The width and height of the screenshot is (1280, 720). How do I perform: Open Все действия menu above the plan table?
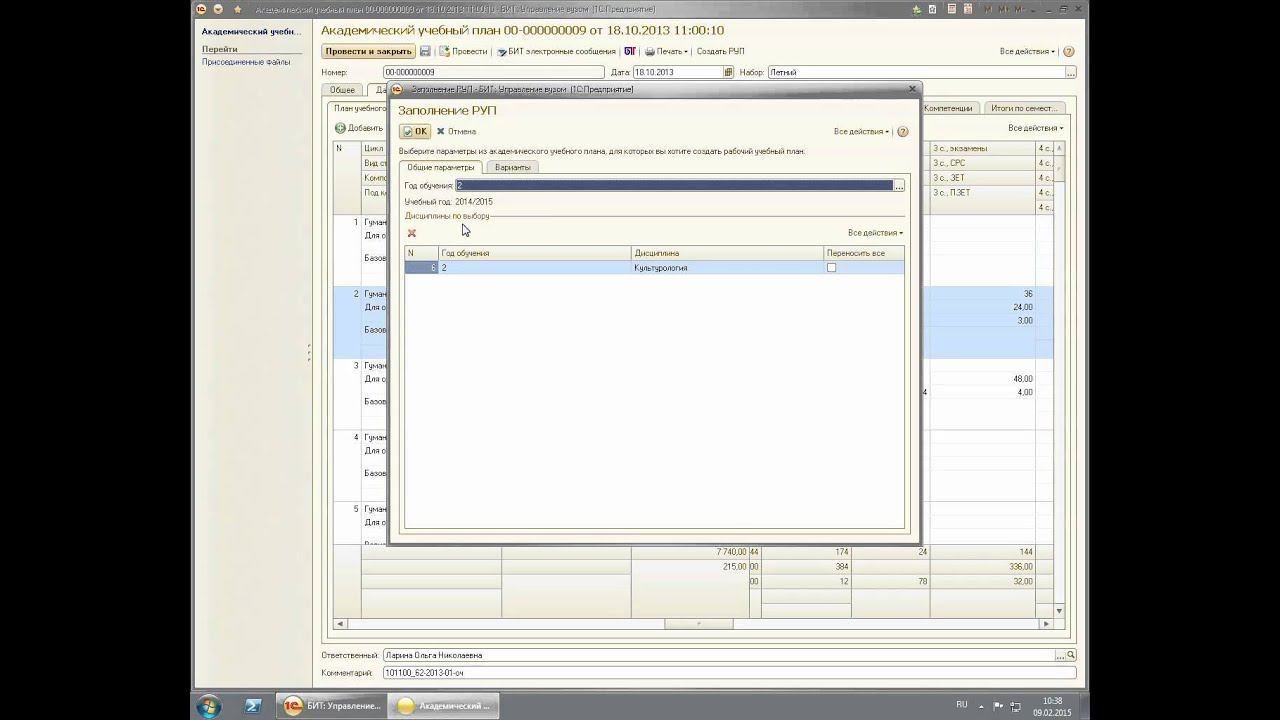tap(1035, 128)
